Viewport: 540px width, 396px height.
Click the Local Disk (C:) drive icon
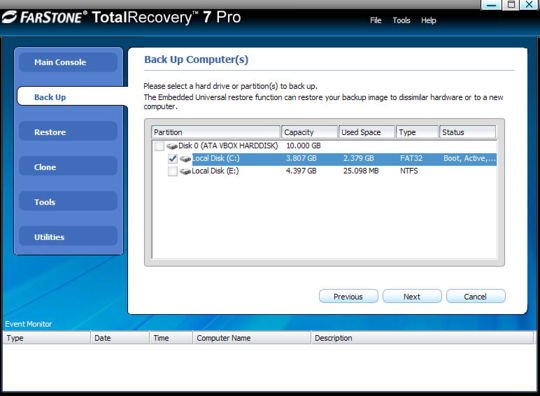click(x=185, y=159)
